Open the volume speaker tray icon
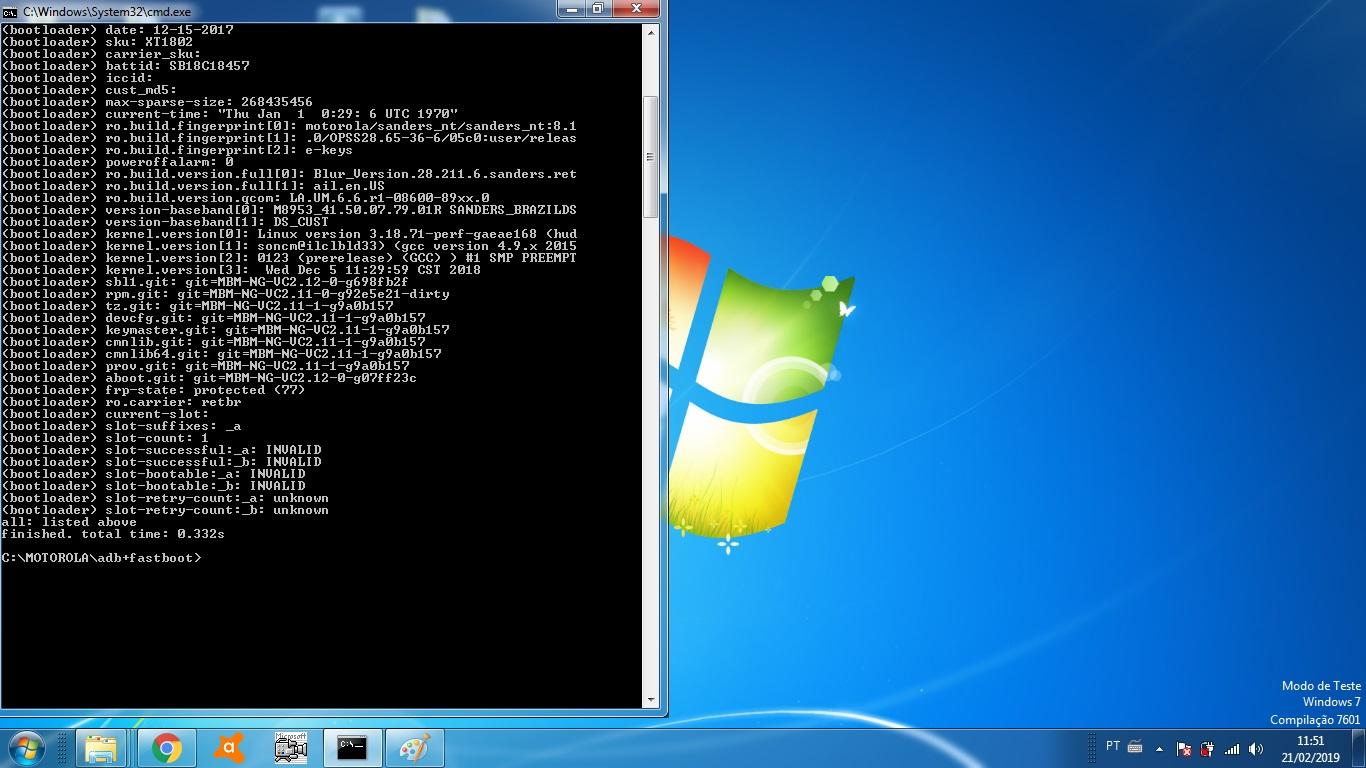The image size is (1366, 768). pos(1256,748)
